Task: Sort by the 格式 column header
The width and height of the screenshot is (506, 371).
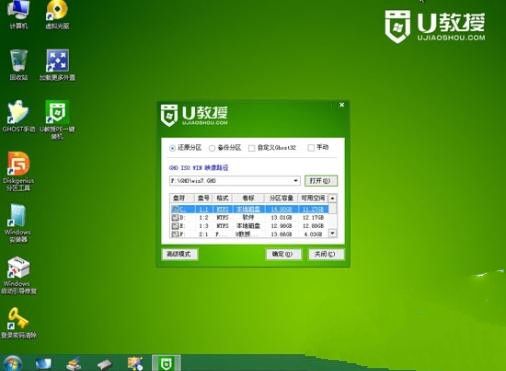Action: coord(222,198)
